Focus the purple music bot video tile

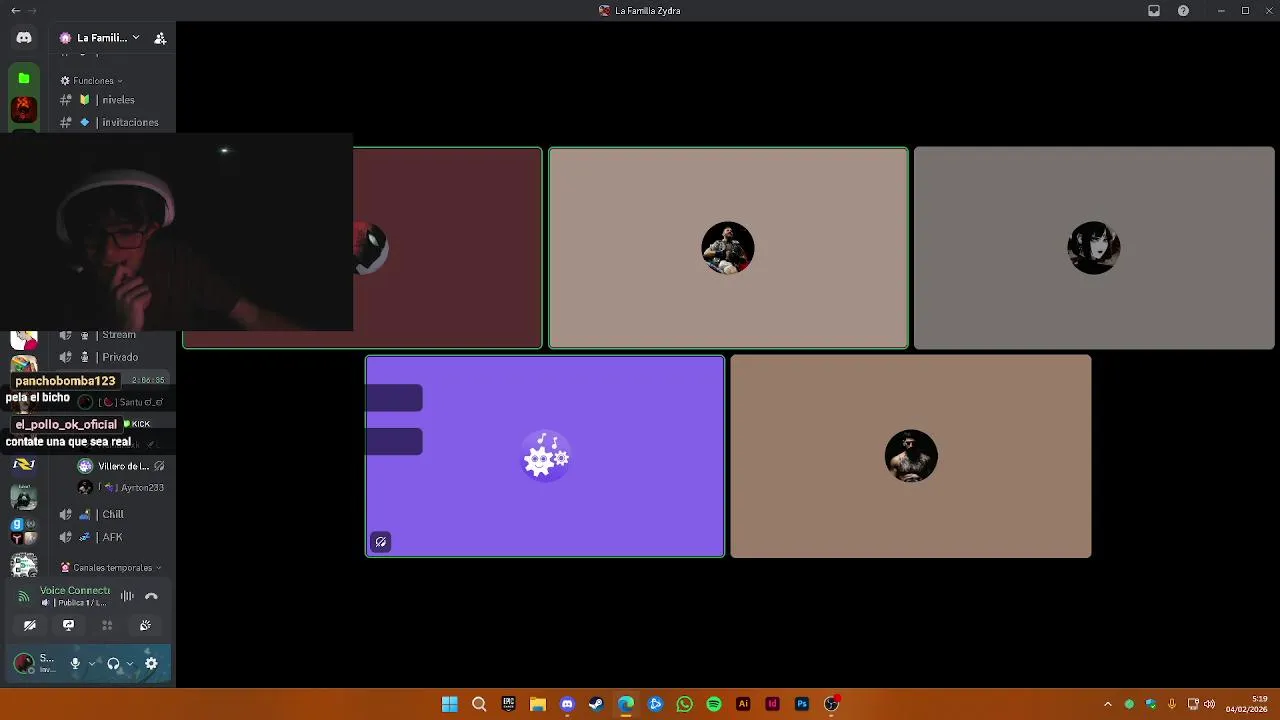(545, 456)
